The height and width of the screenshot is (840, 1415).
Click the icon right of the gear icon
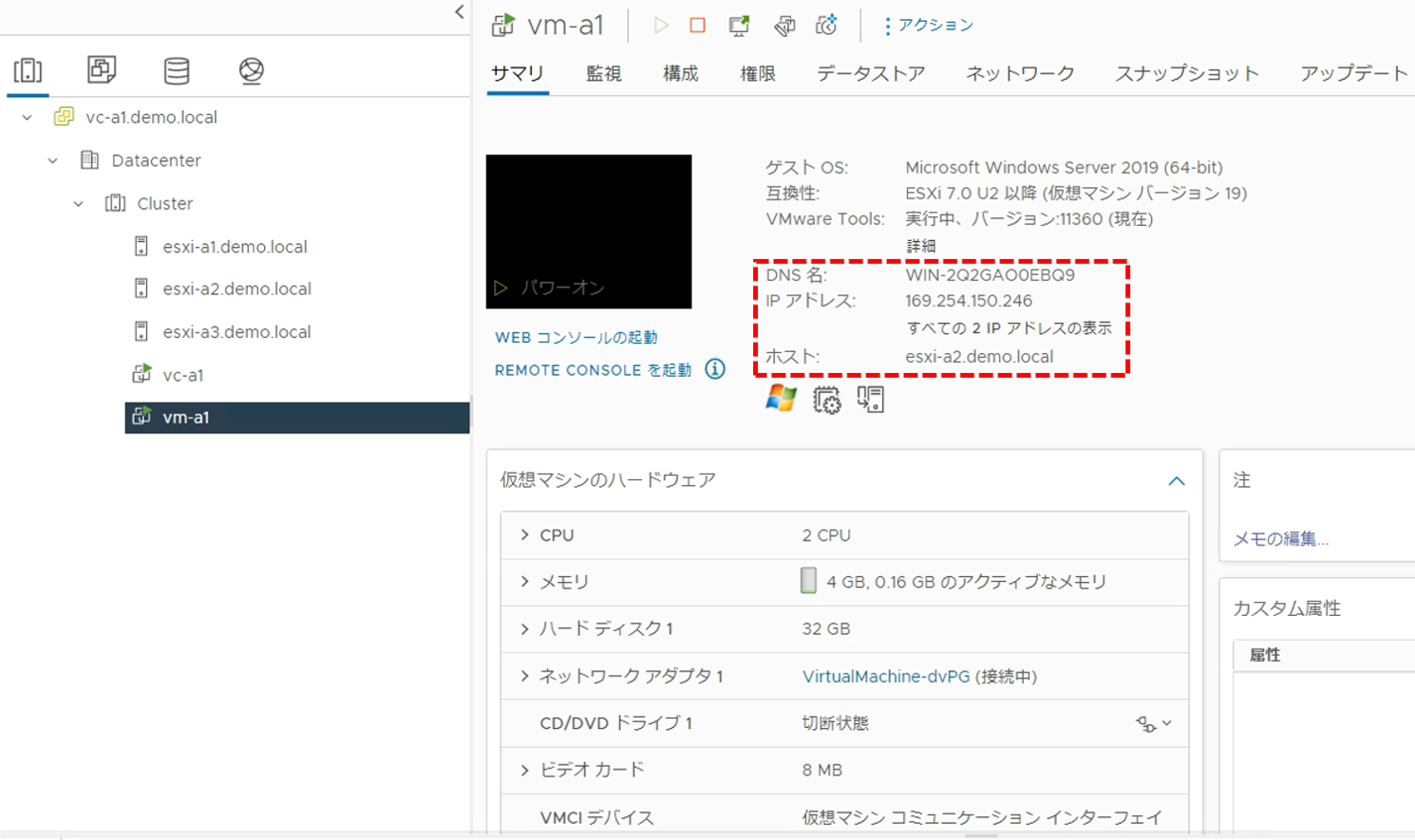coord(871,400)
